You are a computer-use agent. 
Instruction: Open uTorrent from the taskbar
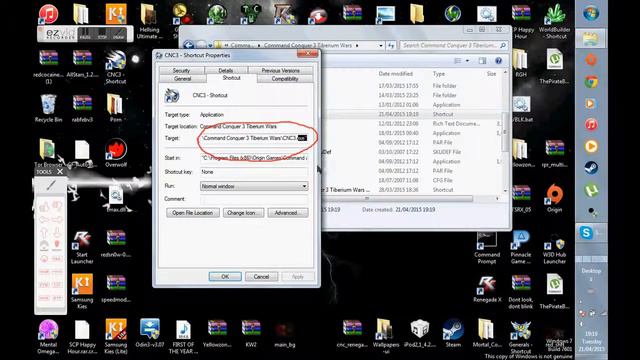click(591, 190)
